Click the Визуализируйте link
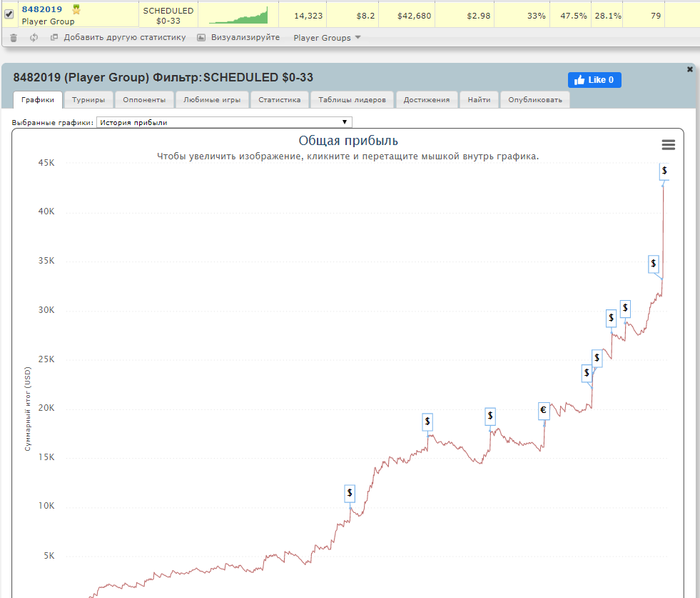This screenshot has height=598, width=700. point(245,37)
